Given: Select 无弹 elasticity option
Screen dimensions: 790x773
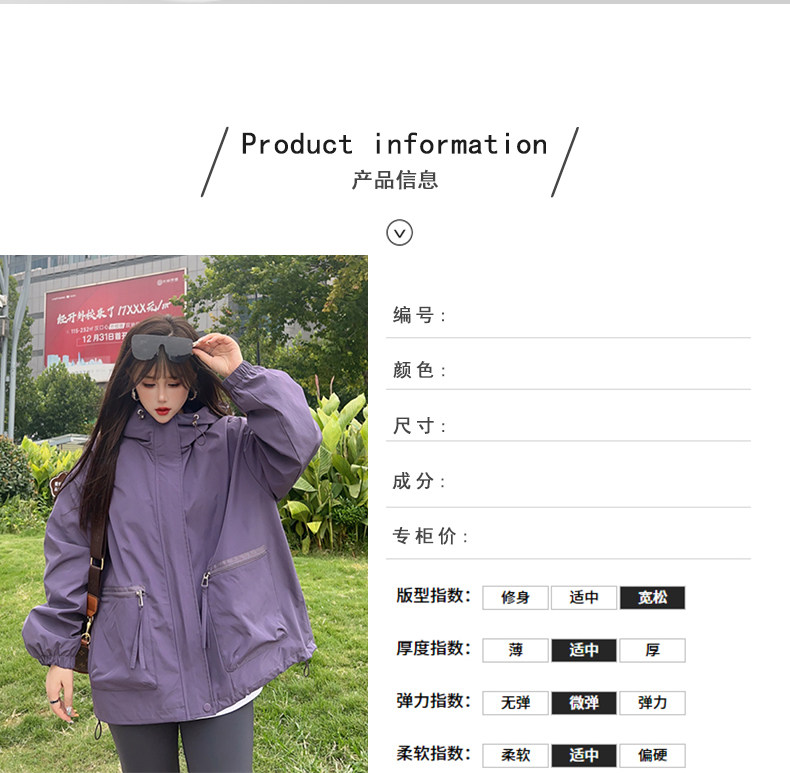Looking at the screenshot, I should click(515, 703).
